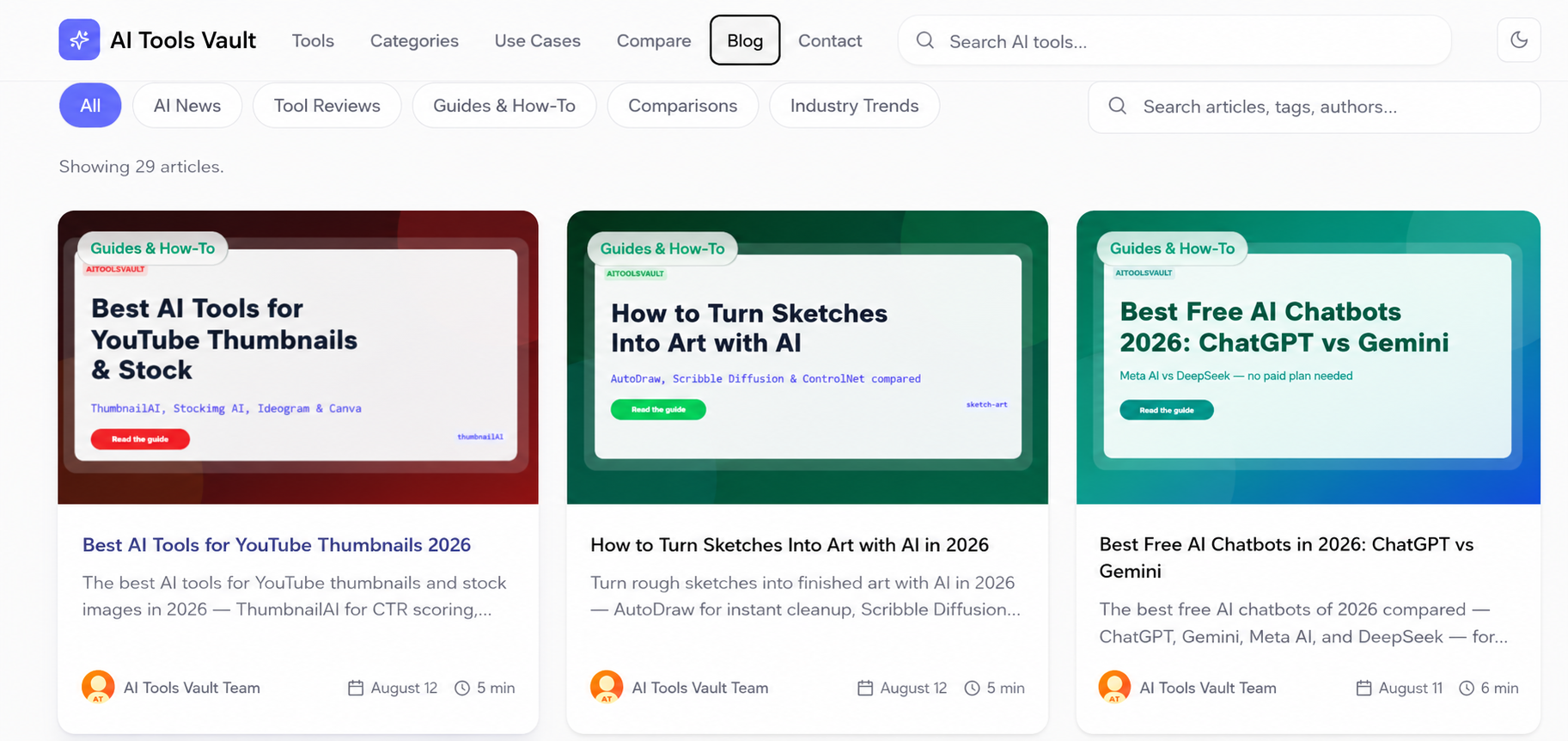Click the calendar icon beside August 11
The width and height of the screenshot is (1568, 741).
pyautogui.click(x=1364, y=688)
